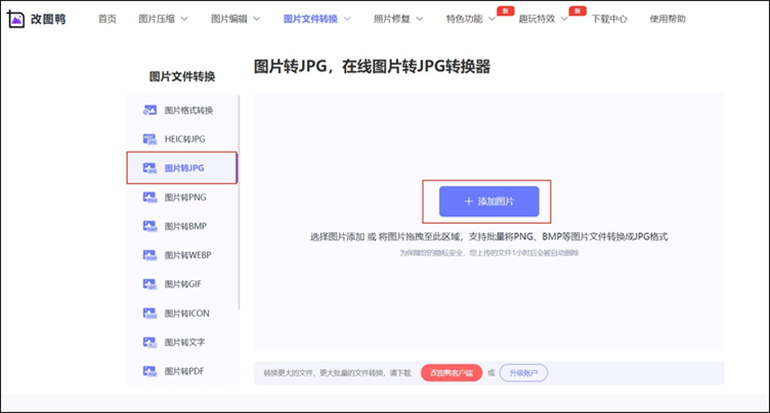This screenshot has height=413, width=770.
Task: Click the red 改图鸭客户端 download button
Action: (x=451, y=373)
